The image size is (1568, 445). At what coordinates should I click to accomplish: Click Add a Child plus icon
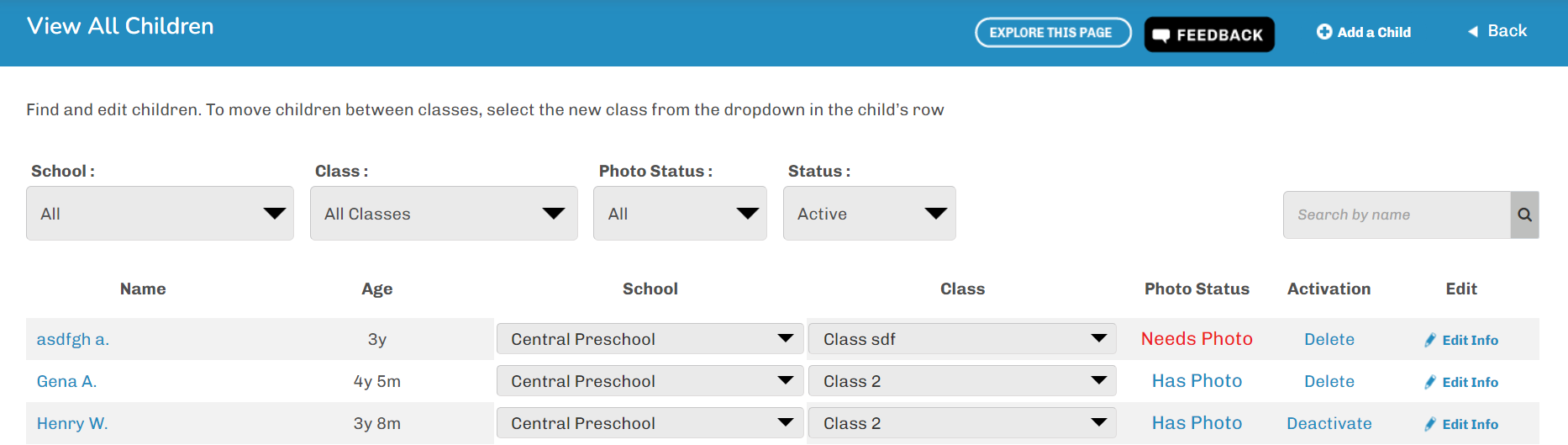(1324, 32)
